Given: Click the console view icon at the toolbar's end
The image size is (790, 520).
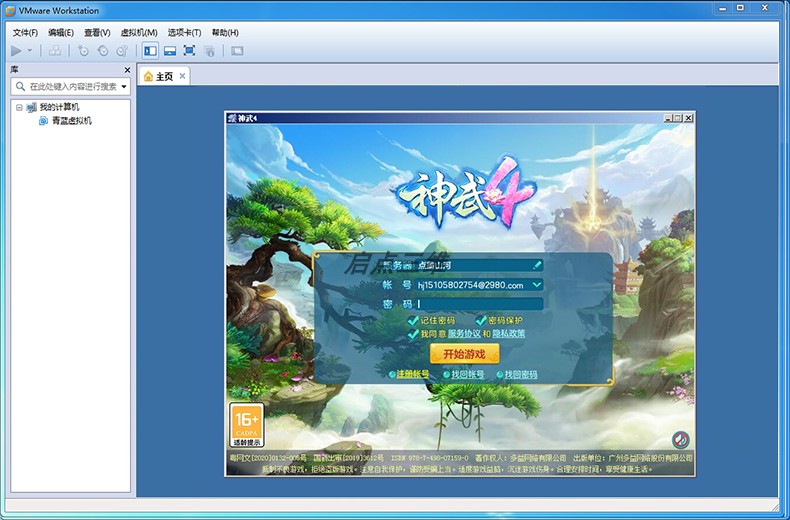Looking at the screenshot, I should pos(237,51).
